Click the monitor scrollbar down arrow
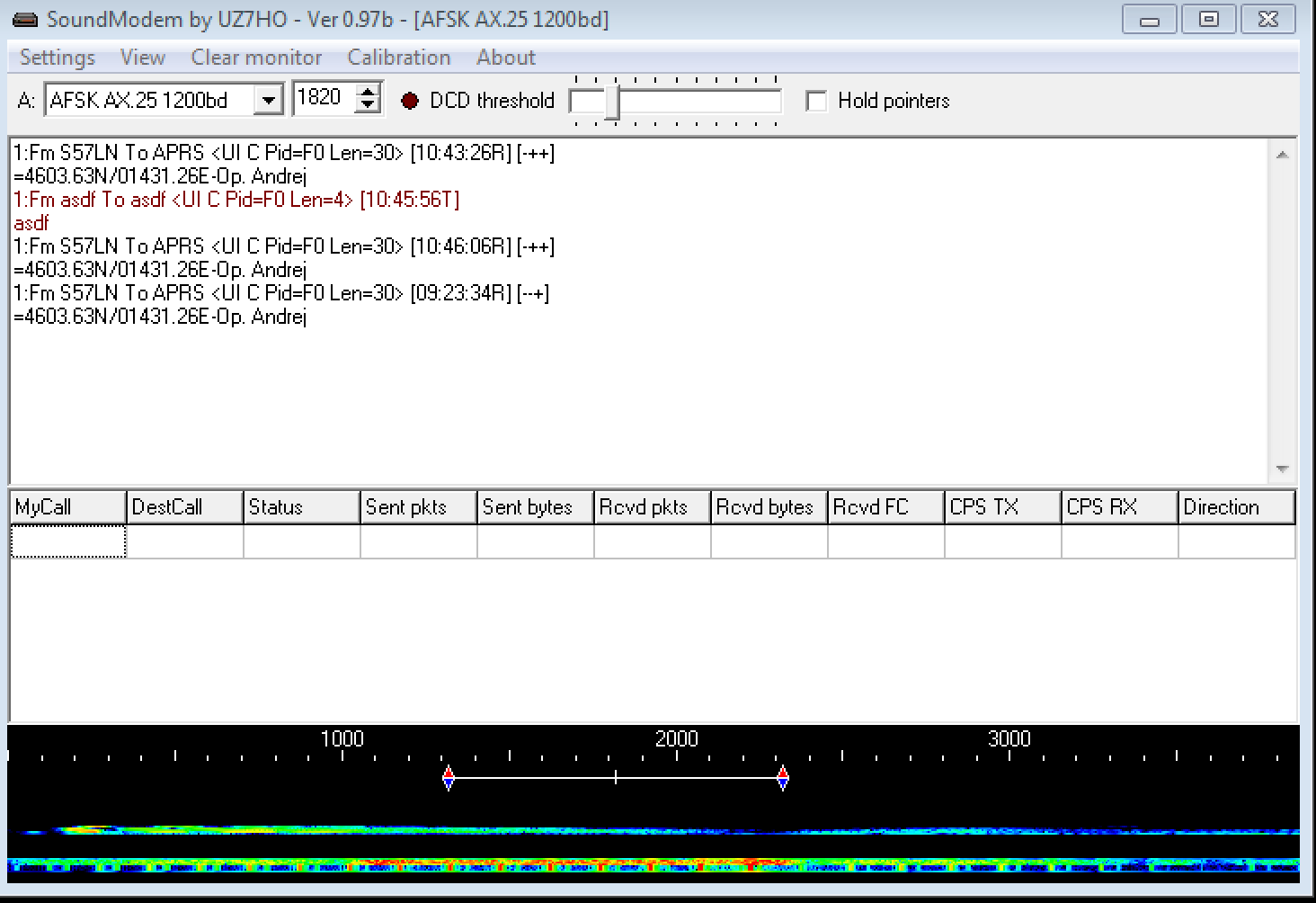The image size is (1316, 903). [x=1283, y=469]
